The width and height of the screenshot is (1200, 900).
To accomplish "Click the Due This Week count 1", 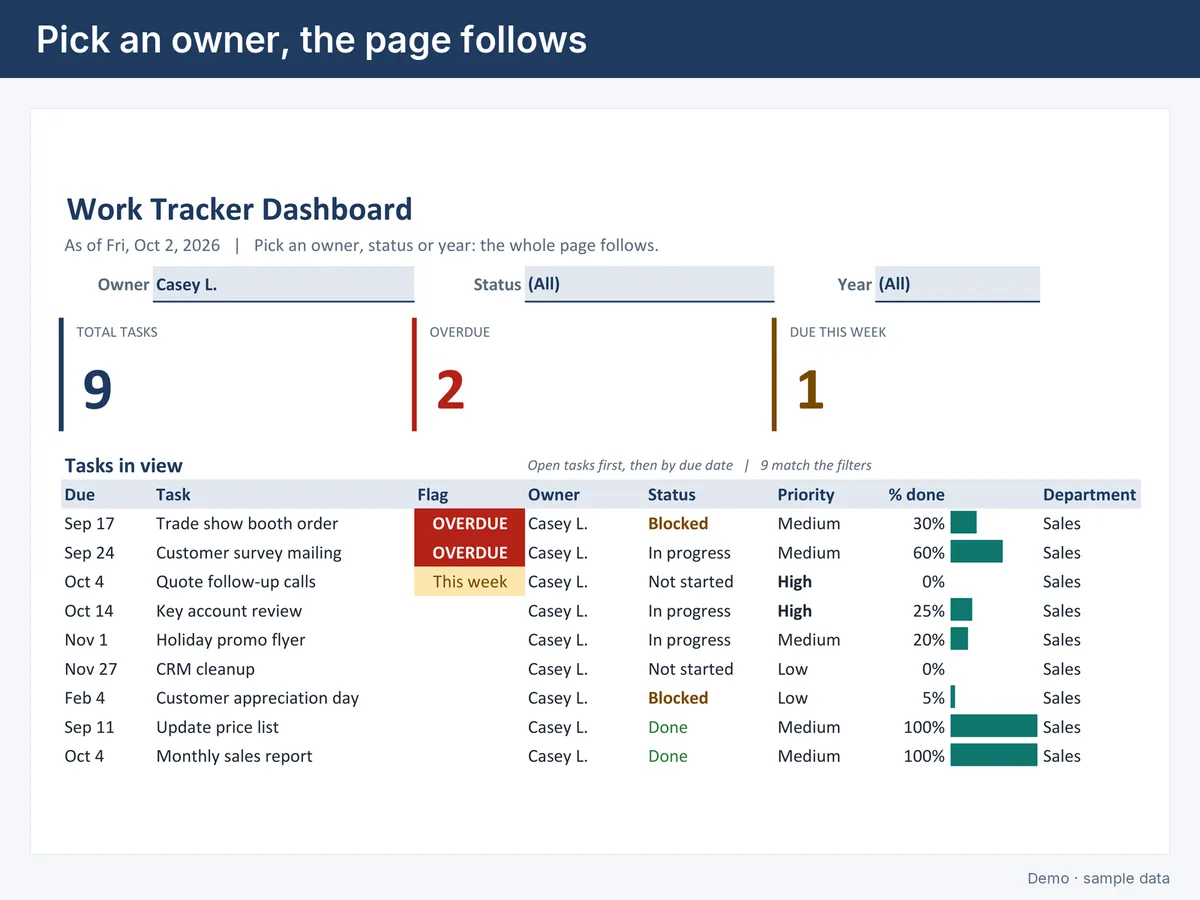I will [x=810, y=390].
